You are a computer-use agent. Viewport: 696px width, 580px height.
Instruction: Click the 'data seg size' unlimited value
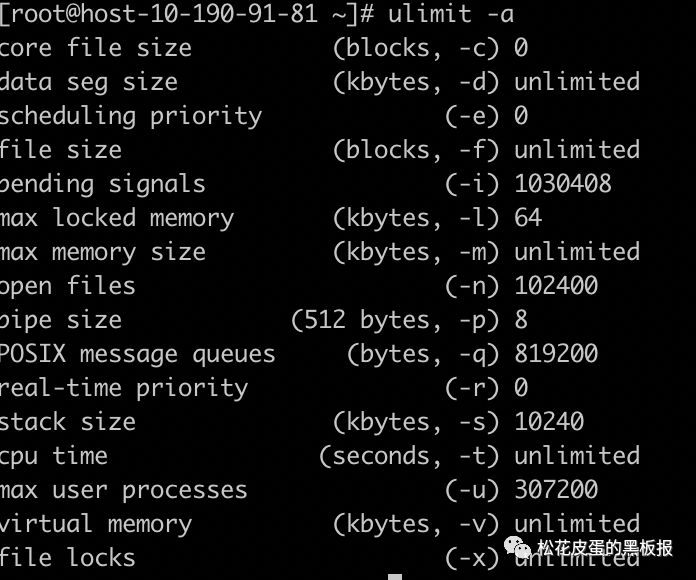click(x=576, y=82)
